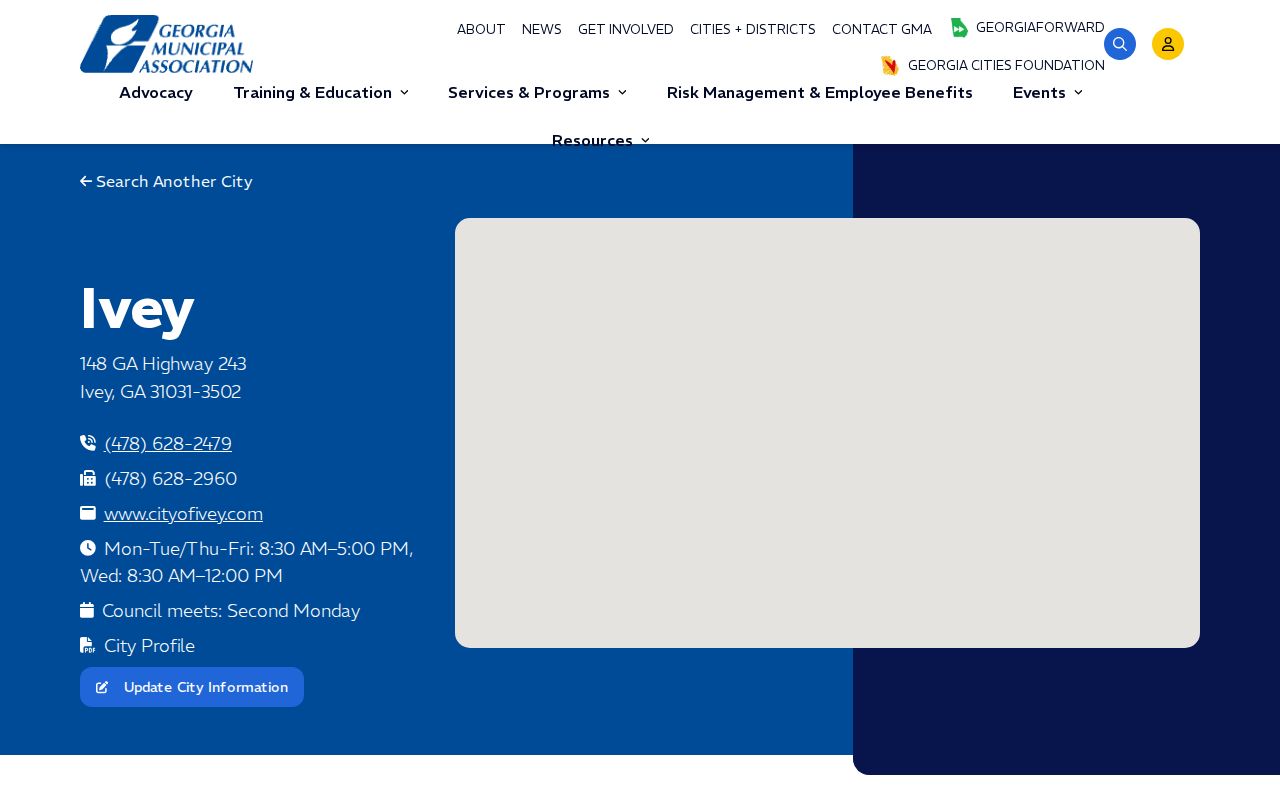The height and width of the screenshot is (800, 1280).
Task: Expand the Events dropdown chevron
Action: click(x=1078, y=93)
